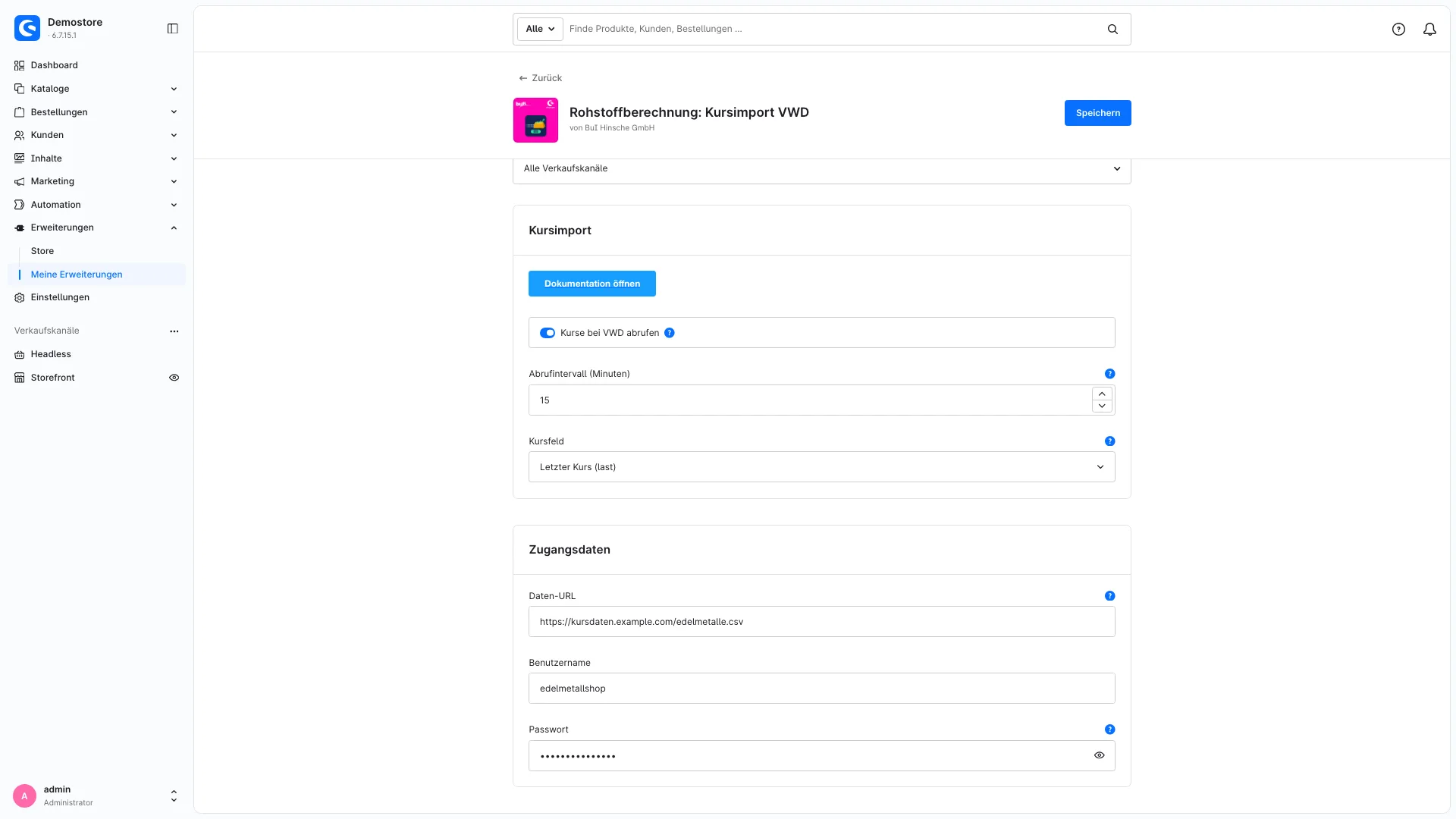Reveal the password with the eye icon
The image size is (1456, 819).
(x=1100, y=755)
